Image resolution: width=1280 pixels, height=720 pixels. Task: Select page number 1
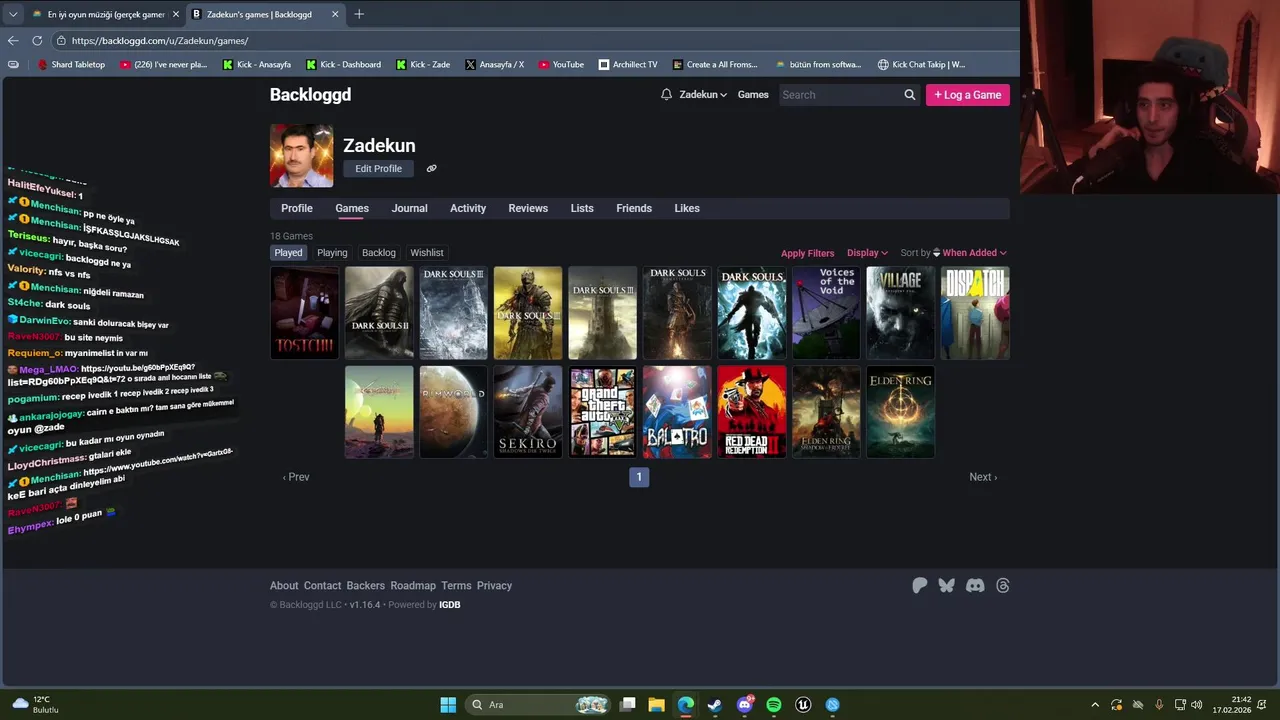click(x=639, y=477)
